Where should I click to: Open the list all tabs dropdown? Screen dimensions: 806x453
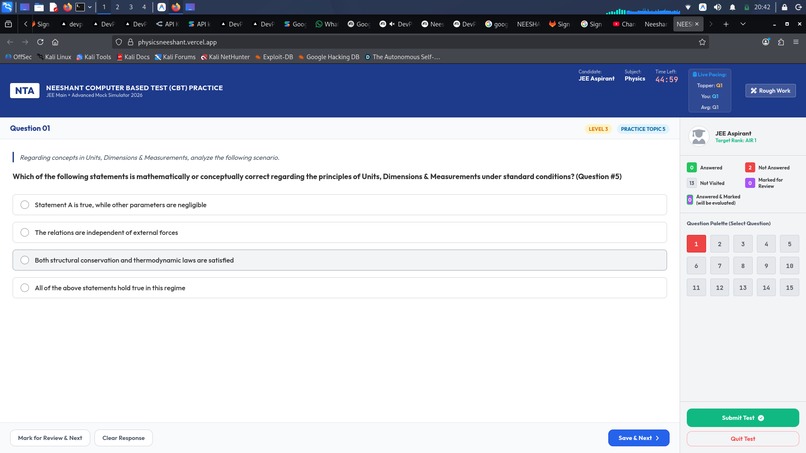tap(743, 24)
